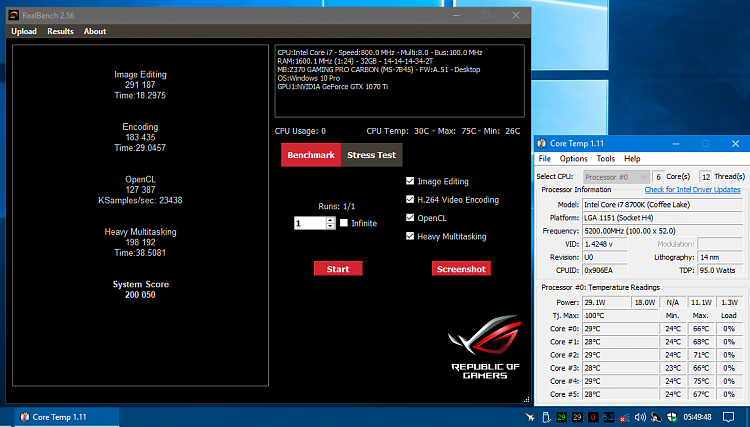Open the File menu in Core Temp
The image size is (750, 427).
[545, 159]
